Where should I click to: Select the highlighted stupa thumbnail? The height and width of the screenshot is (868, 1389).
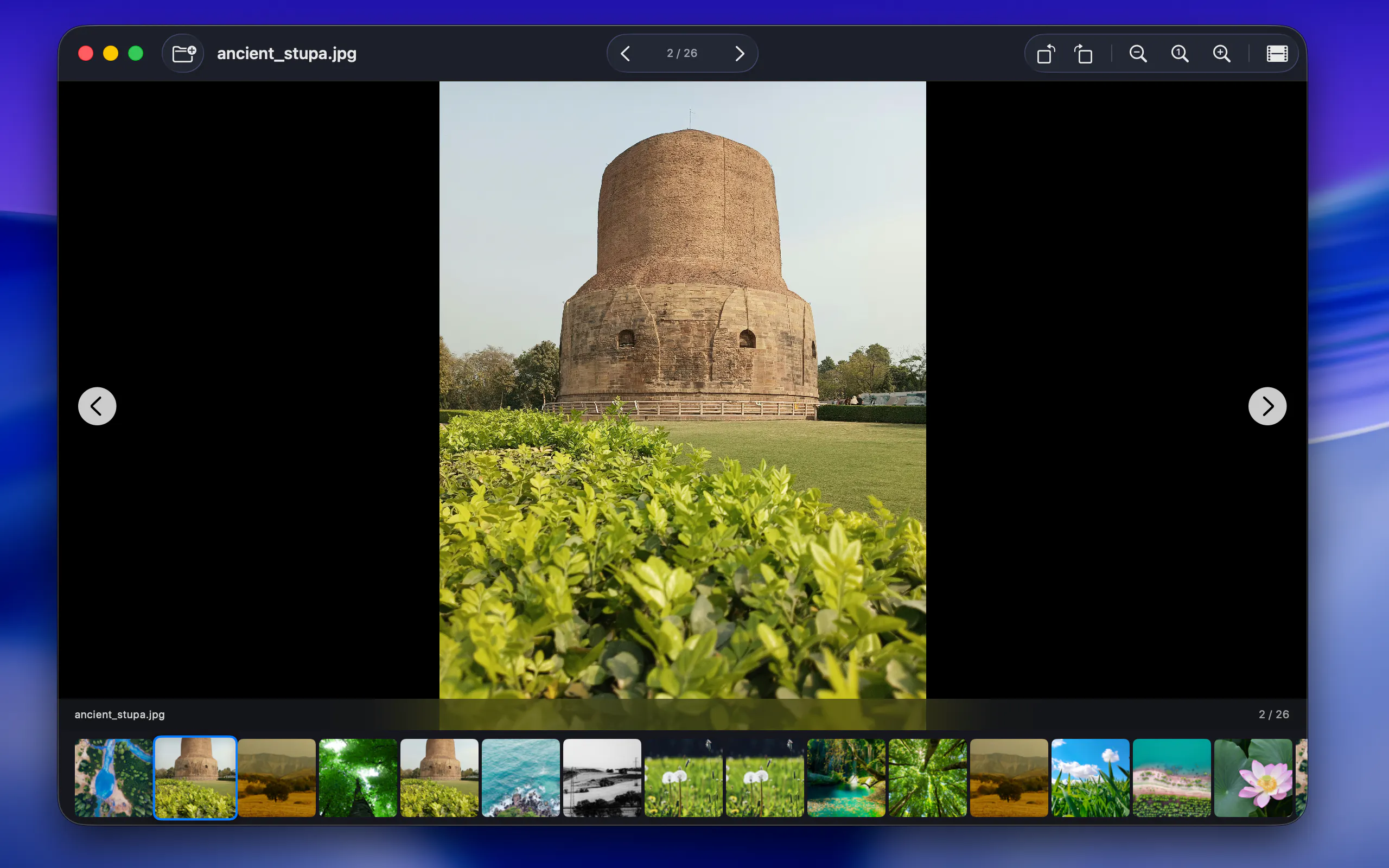195,777
